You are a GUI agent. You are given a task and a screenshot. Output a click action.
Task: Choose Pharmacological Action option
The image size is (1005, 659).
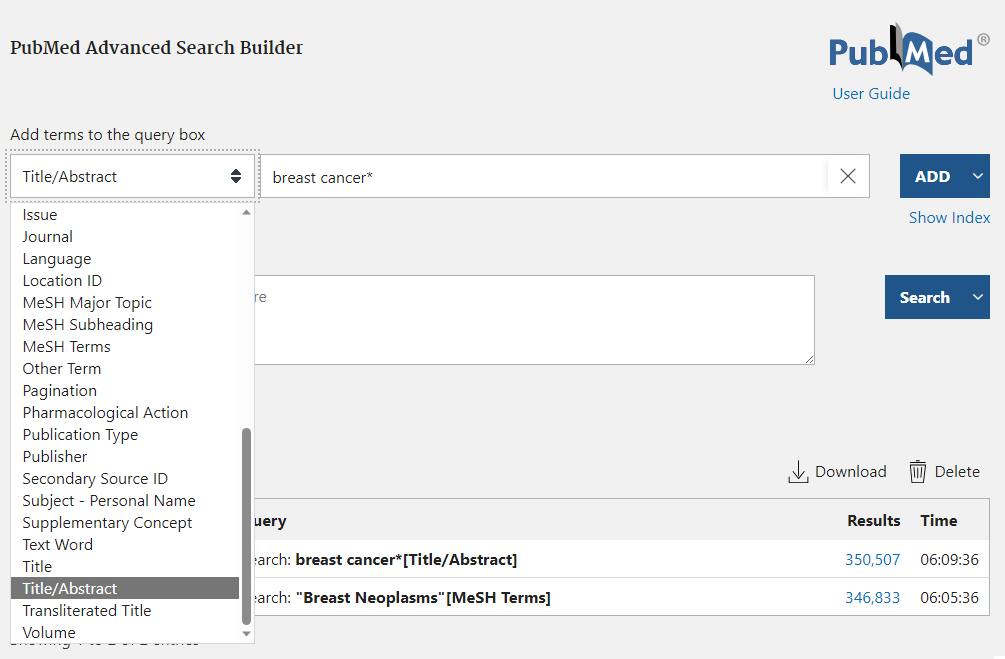125,413
